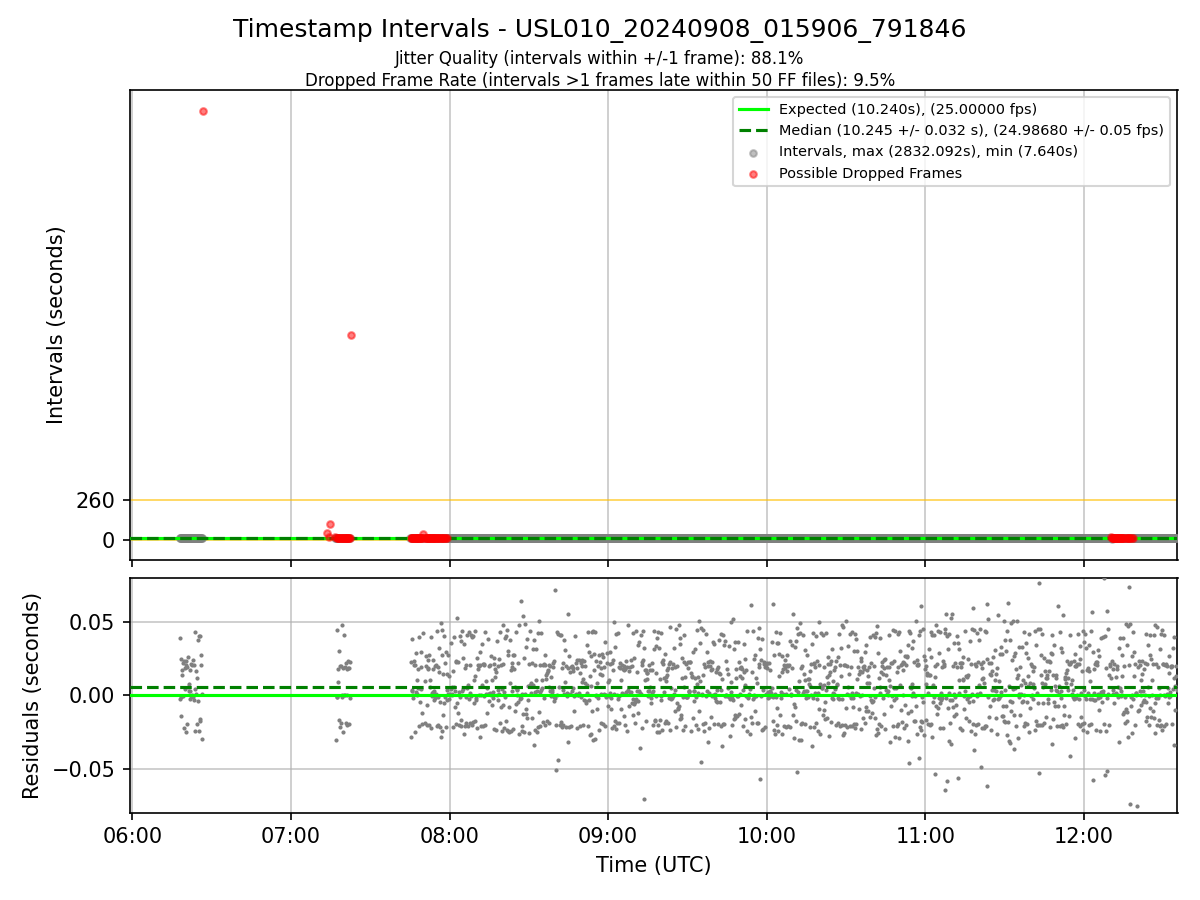Click the highest red outlier point near 06:30
Viewport: 1200px width, 900px height.
[x=203, y=111]
